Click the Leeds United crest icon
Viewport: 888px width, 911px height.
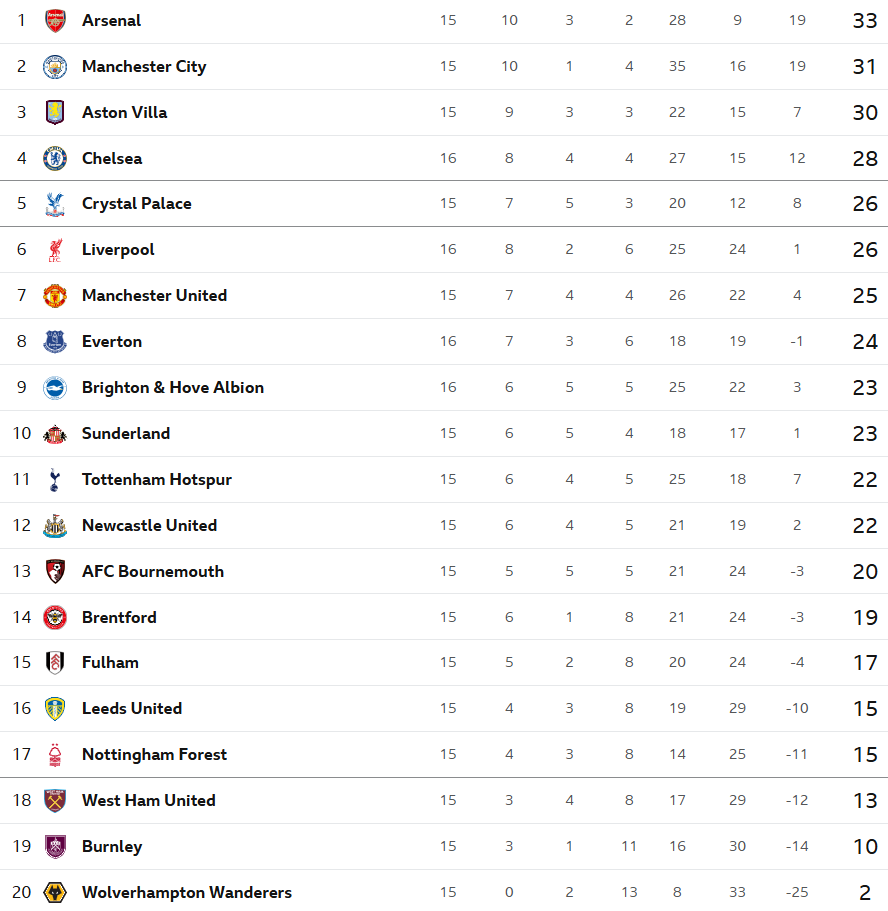(55, 709)
